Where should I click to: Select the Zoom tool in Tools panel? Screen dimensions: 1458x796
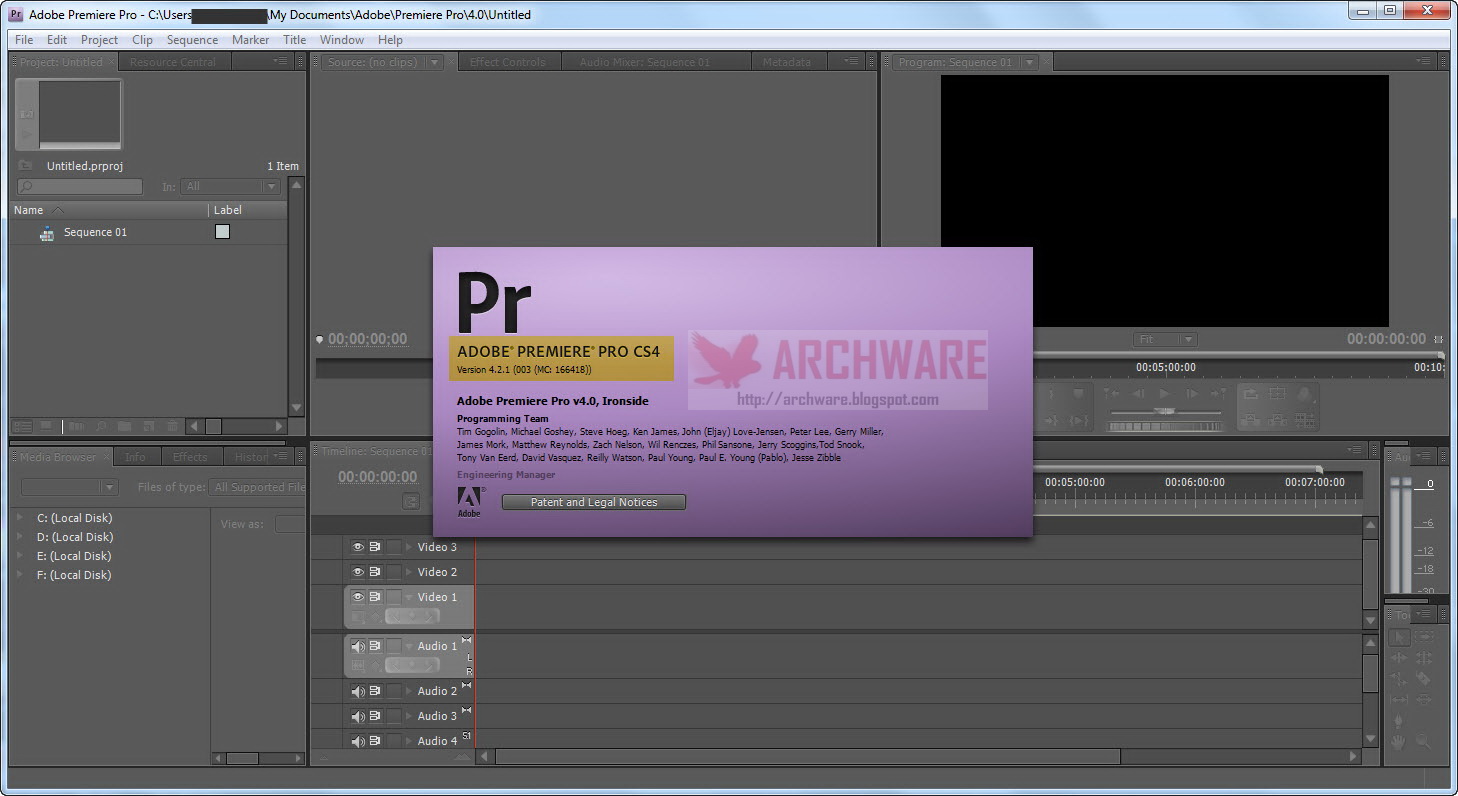[1423, 742]
